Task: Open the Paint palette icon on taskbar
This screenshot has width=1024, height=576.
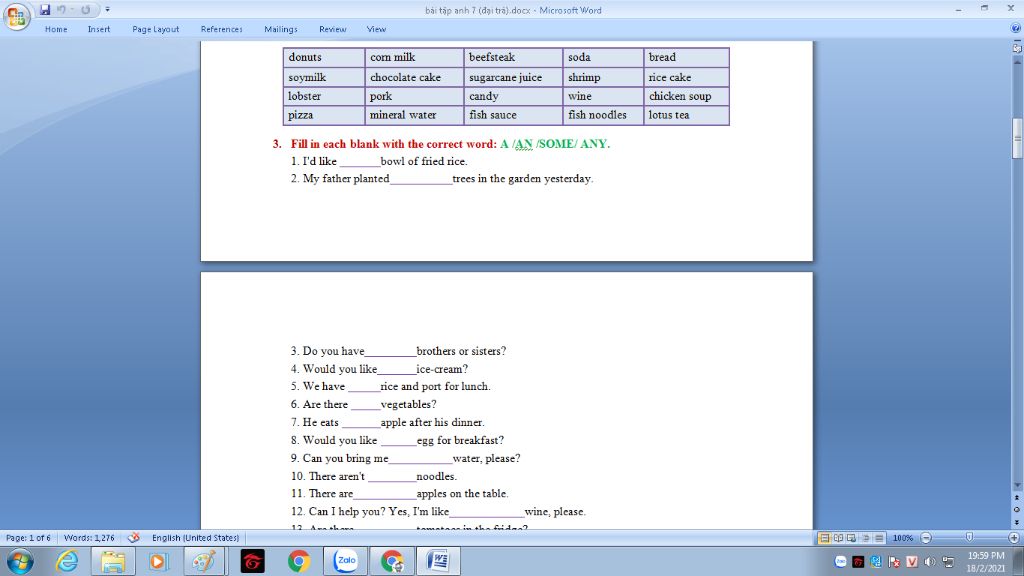Action: pos(204,562)
